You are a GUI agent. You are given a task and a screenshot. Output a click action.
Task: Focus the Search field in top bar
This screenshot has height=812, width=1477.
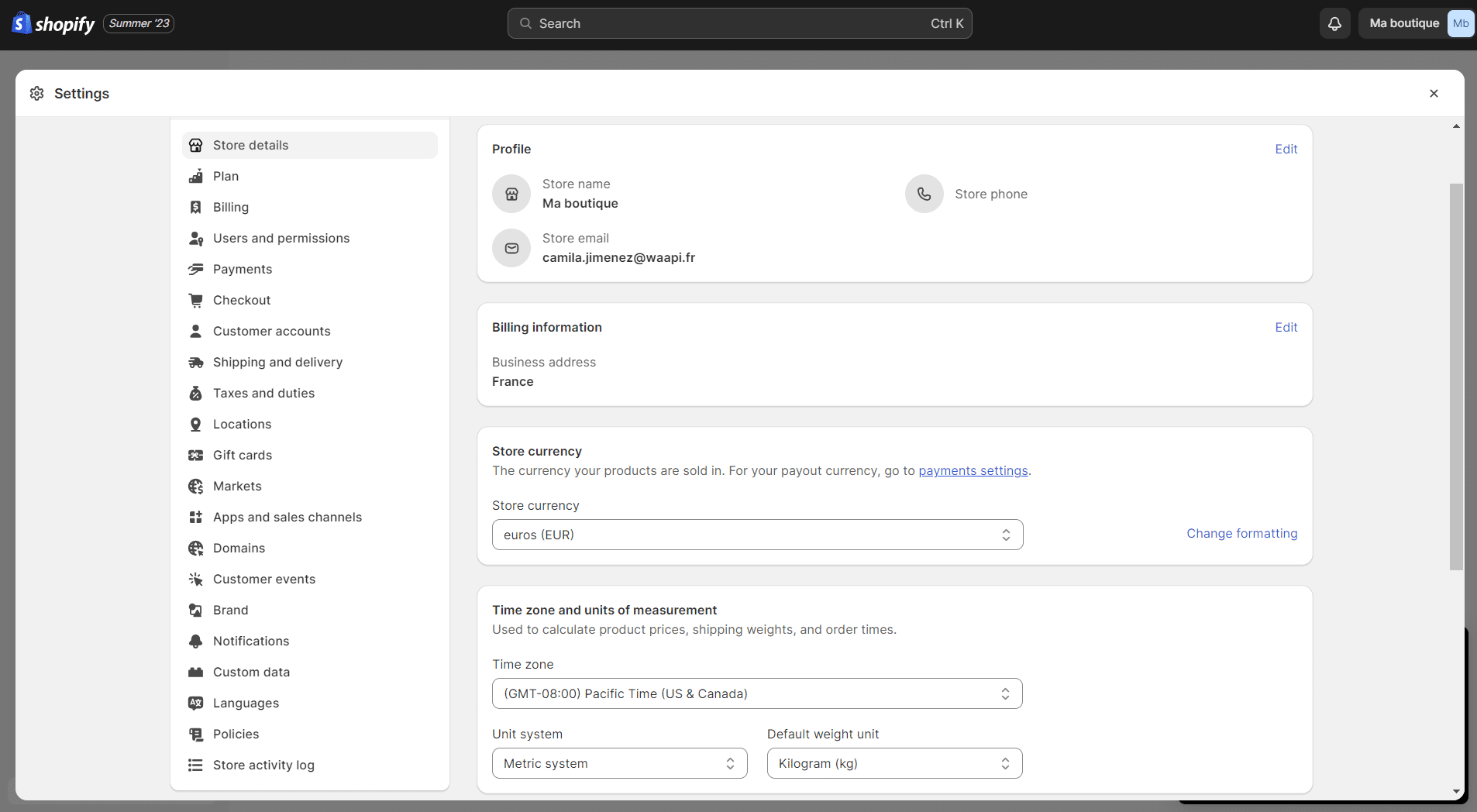point(739,23)
